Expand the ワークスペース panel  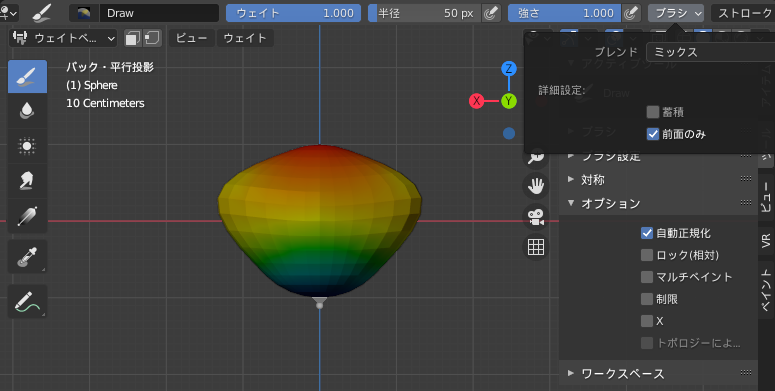pos(571,373)
